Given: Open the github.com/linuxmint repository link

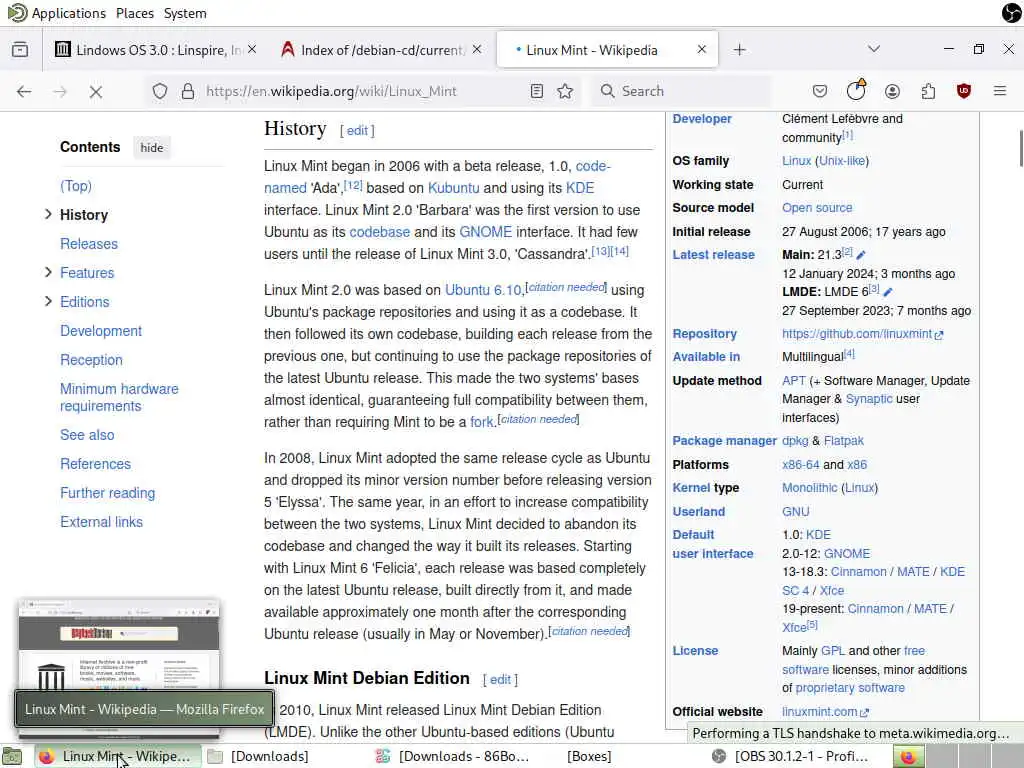Looking at the screenshot, I should pyautogui.click(x=862, y=334).
